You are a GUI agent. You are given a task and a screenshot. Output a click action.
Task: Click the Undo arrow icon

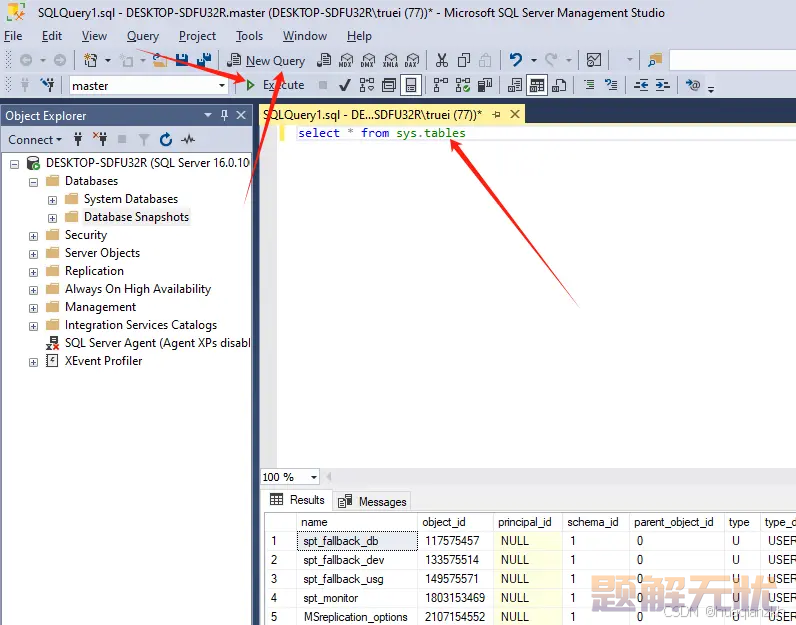pos(516,60)
